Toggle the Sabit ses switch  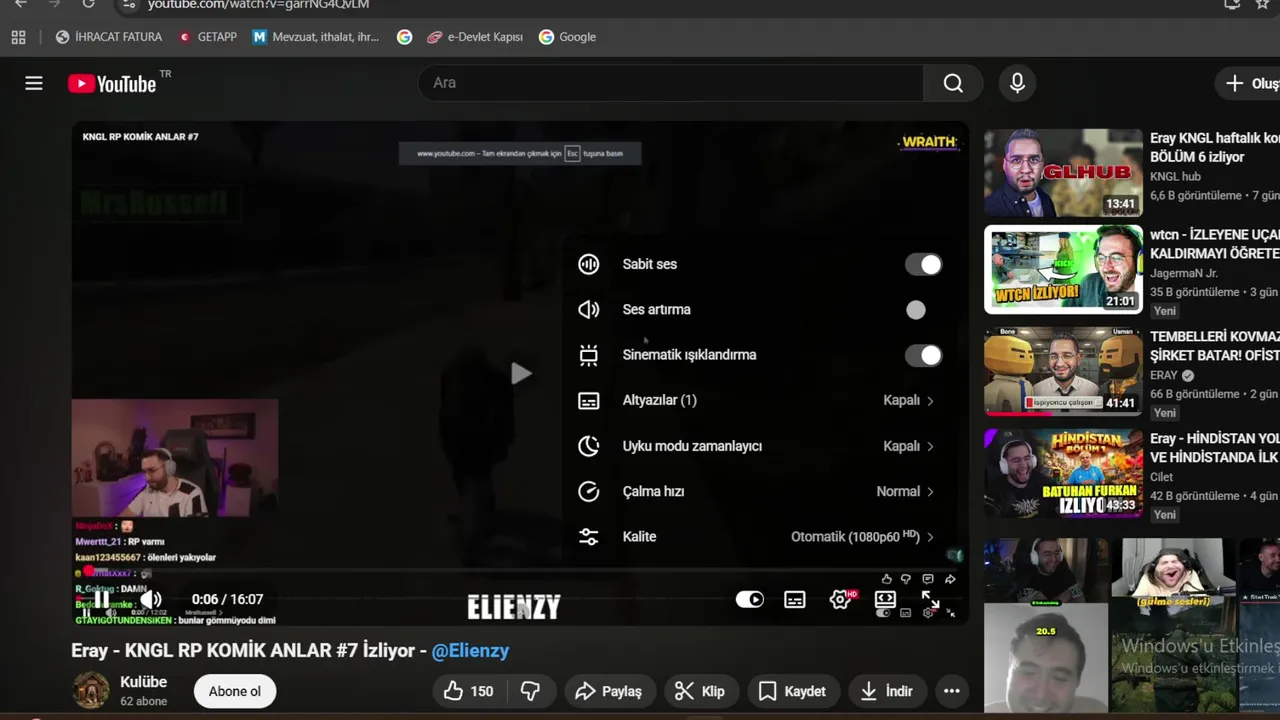click(923, 264)
